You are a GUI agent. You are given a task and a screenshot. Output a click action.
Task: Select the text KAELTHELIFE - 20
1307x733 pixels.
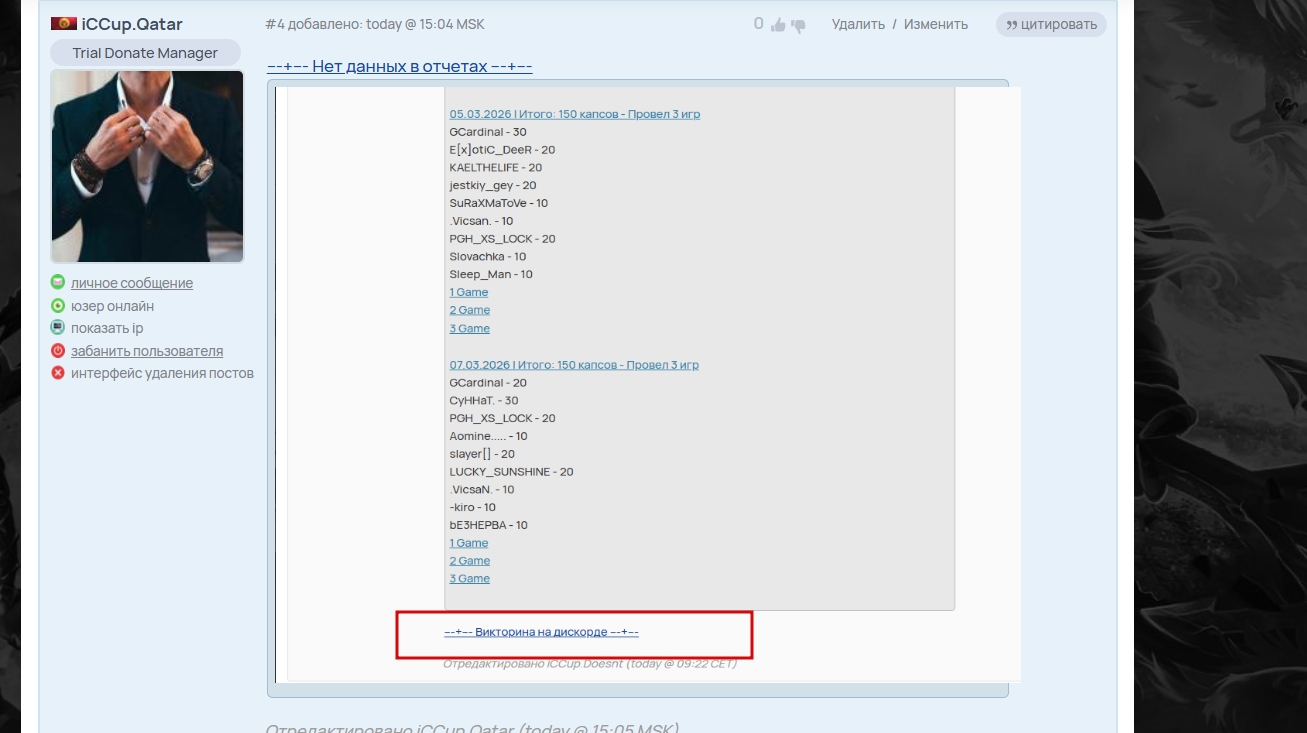496,168
